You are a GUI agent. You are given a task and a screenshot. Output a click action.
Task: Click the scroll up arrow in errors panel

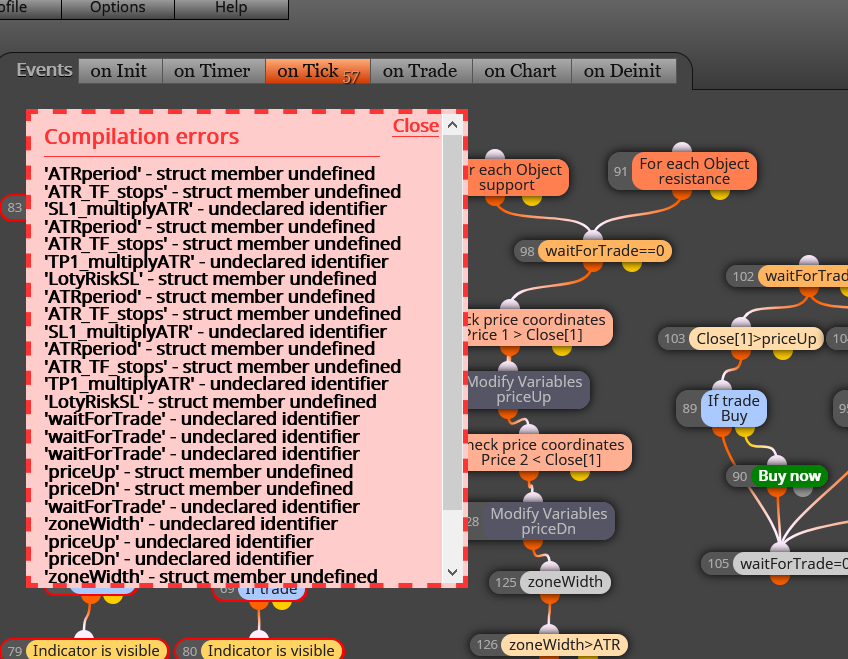point(453,125)
